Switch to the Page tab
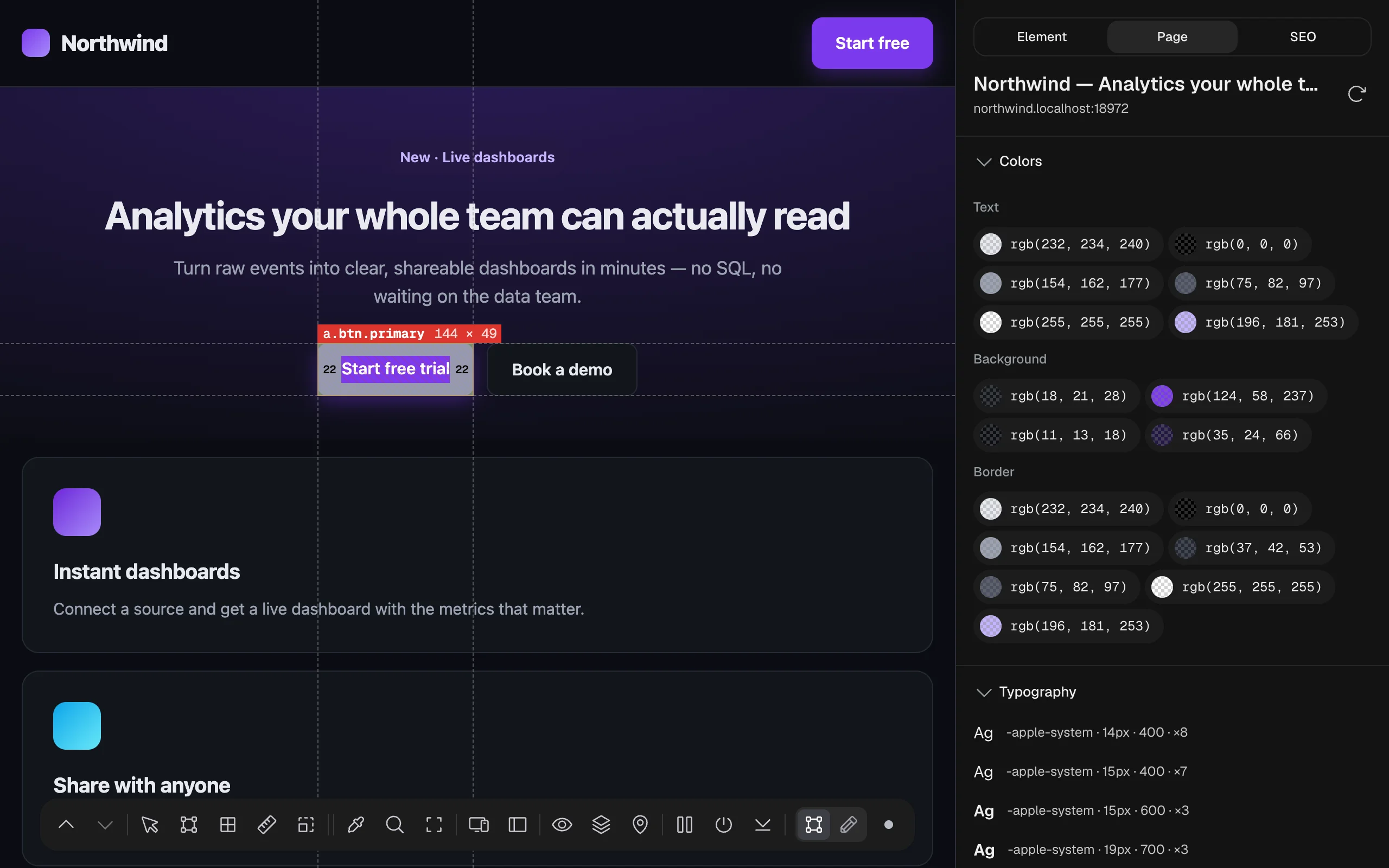The height and width of the screenshot is (868, 1389). point(1172,37)
